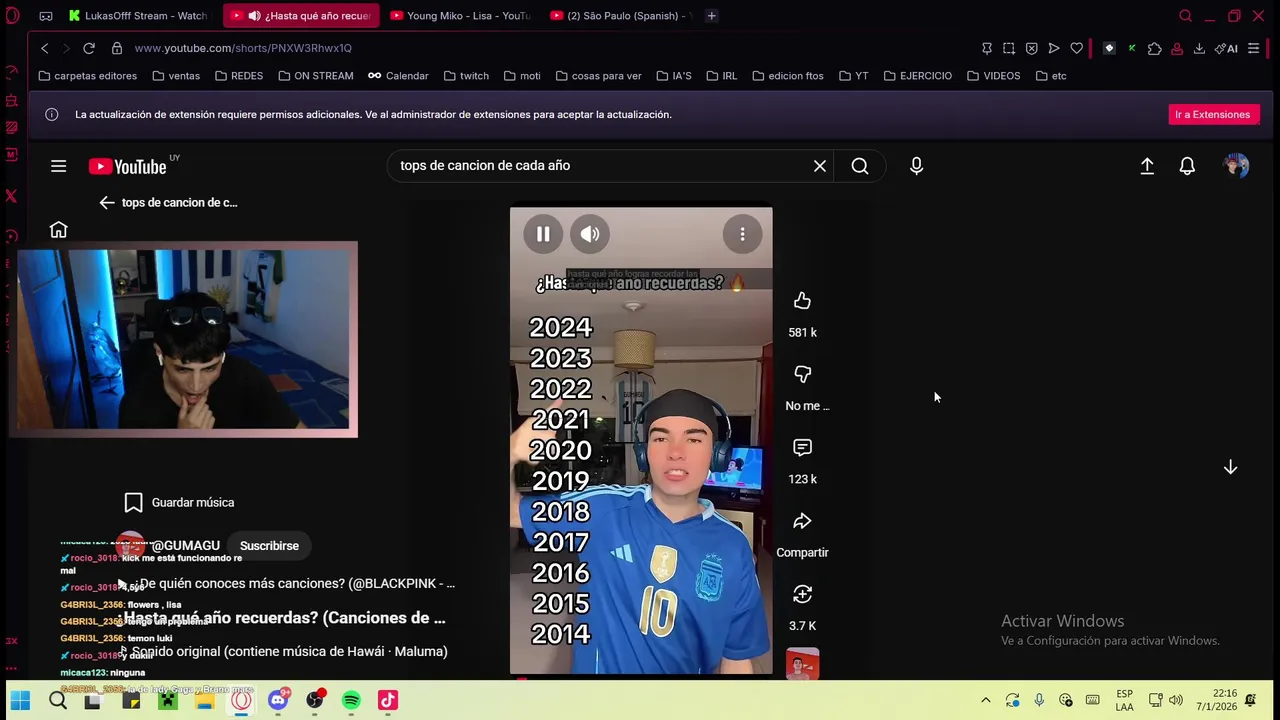Open the Windows Start button
This screenshot has height=720, width=1280.
click(x=20, y=701)
